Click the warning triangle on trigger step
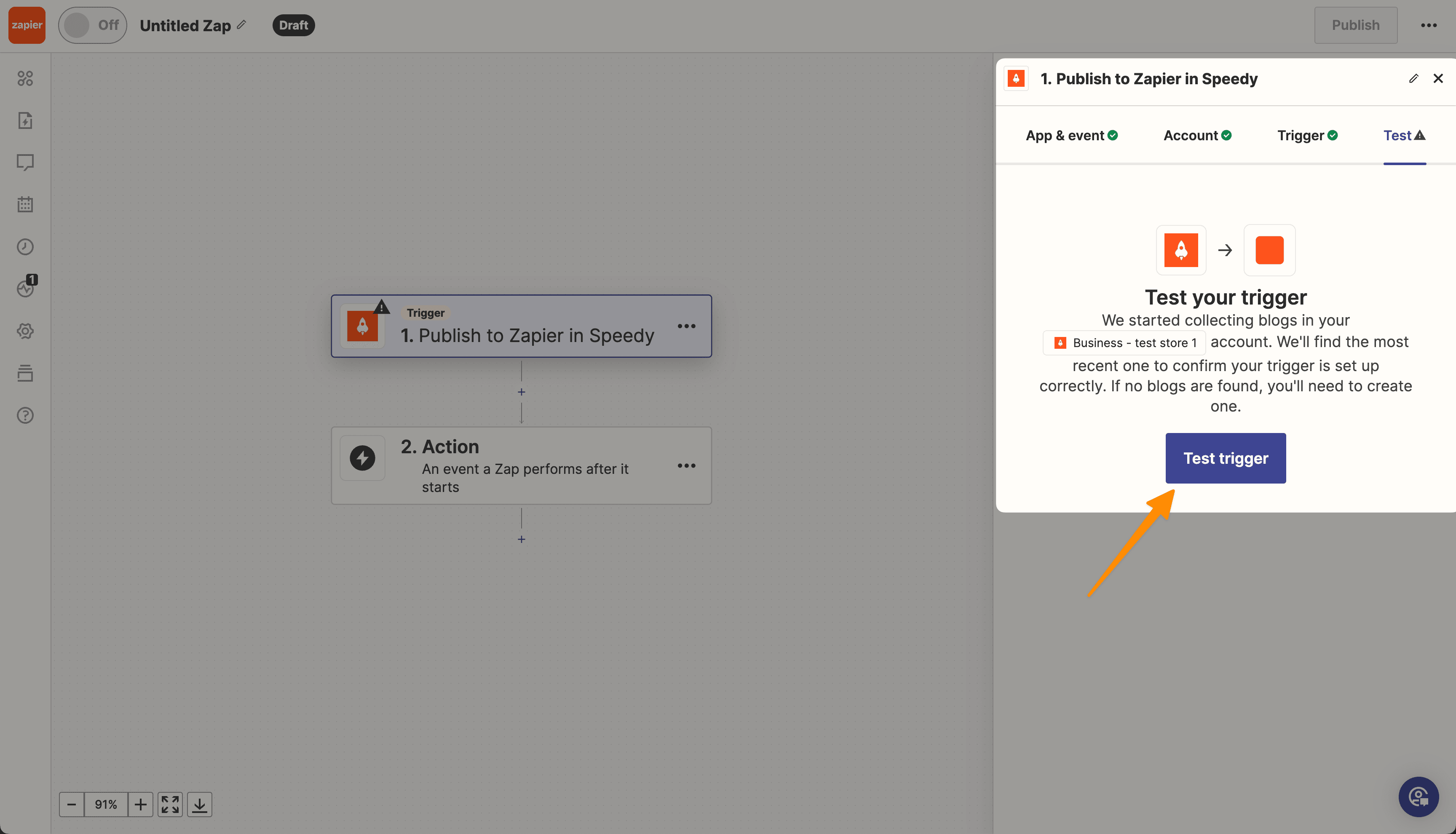The height and width of the screenshot is (834, 1456). [381, 307]
